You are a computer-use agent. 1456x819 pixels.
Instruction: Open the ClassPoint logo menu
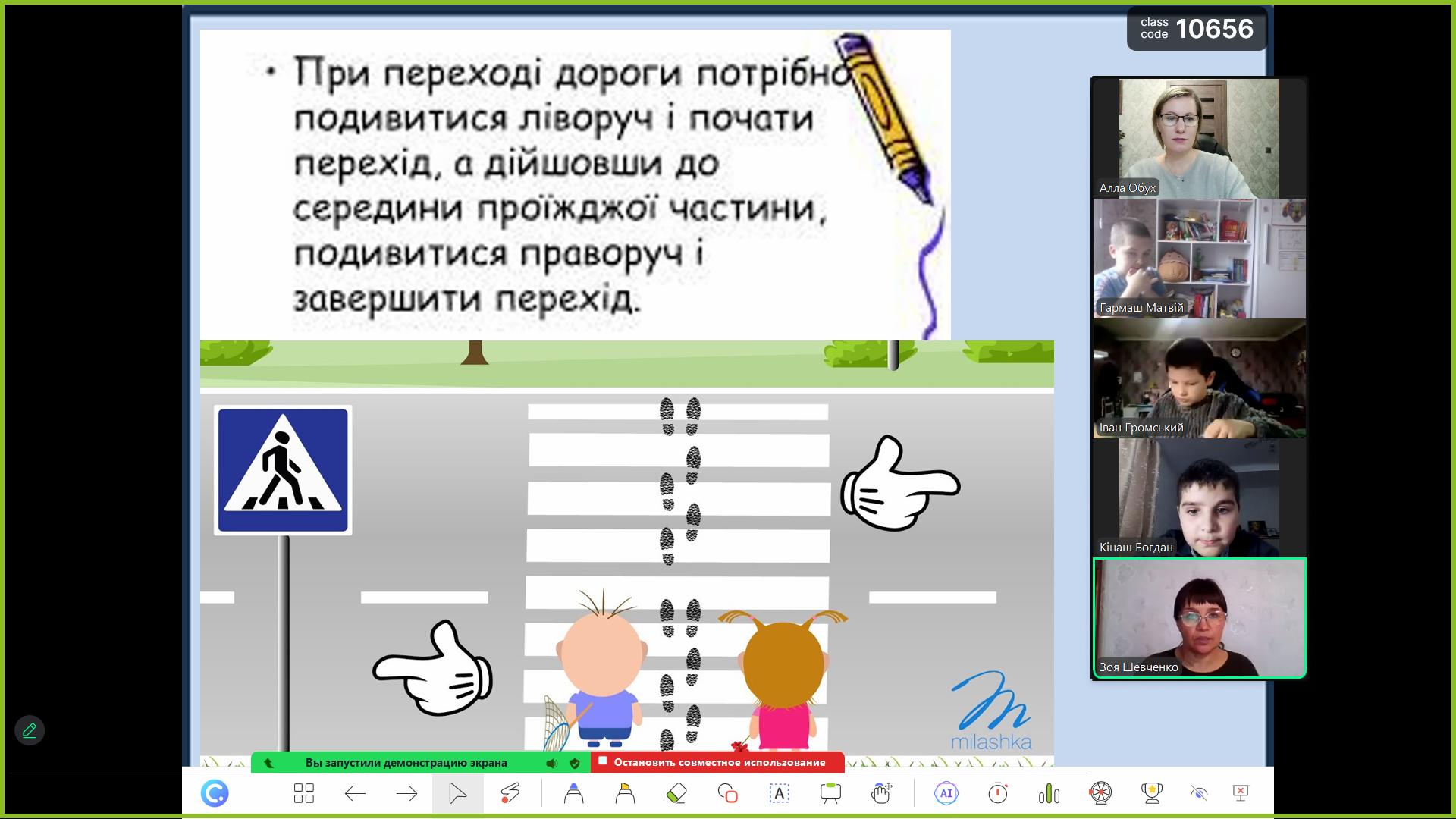(x=215, y=793)
